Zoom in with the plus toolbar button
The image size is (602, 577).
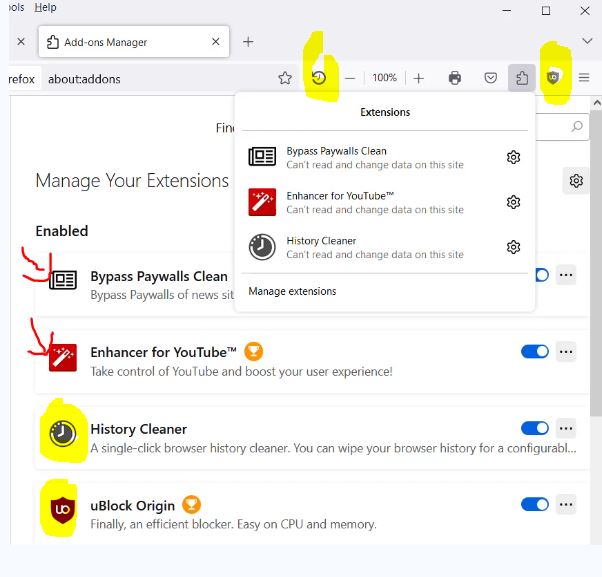[x=418, y=79]
